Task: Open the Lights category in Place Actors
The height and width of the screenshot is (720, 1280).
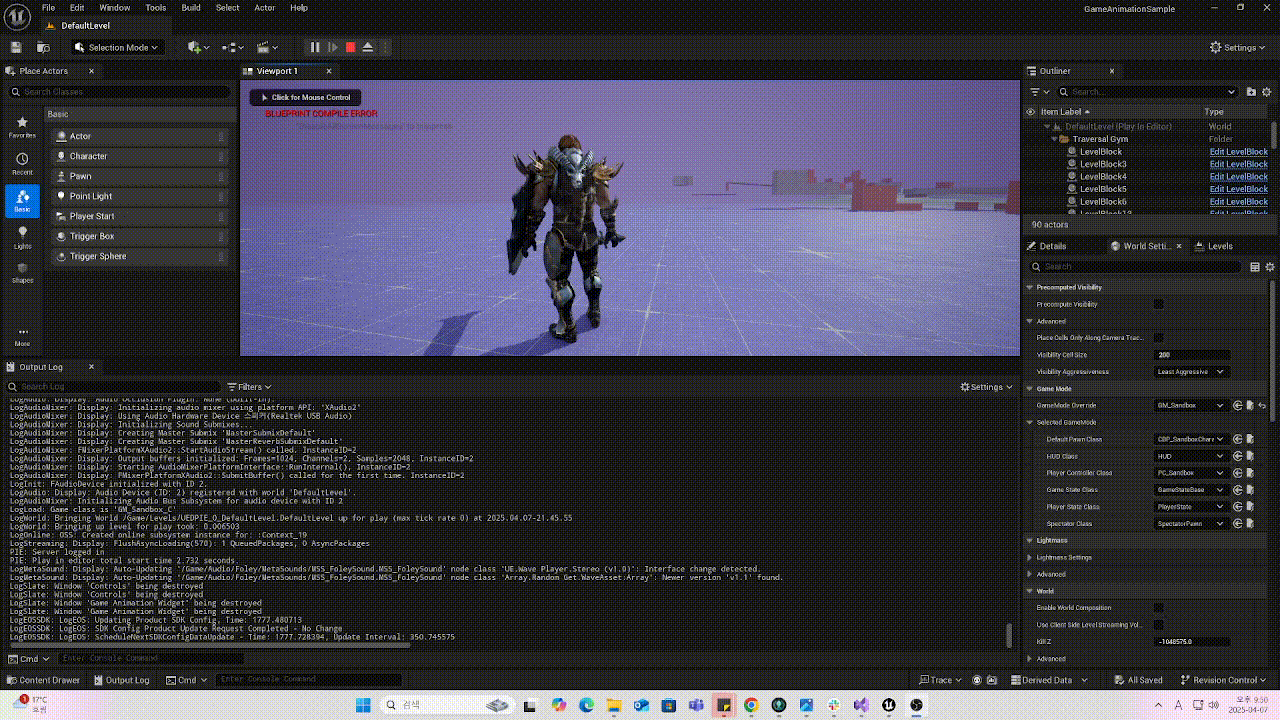Action: point(22,237)
